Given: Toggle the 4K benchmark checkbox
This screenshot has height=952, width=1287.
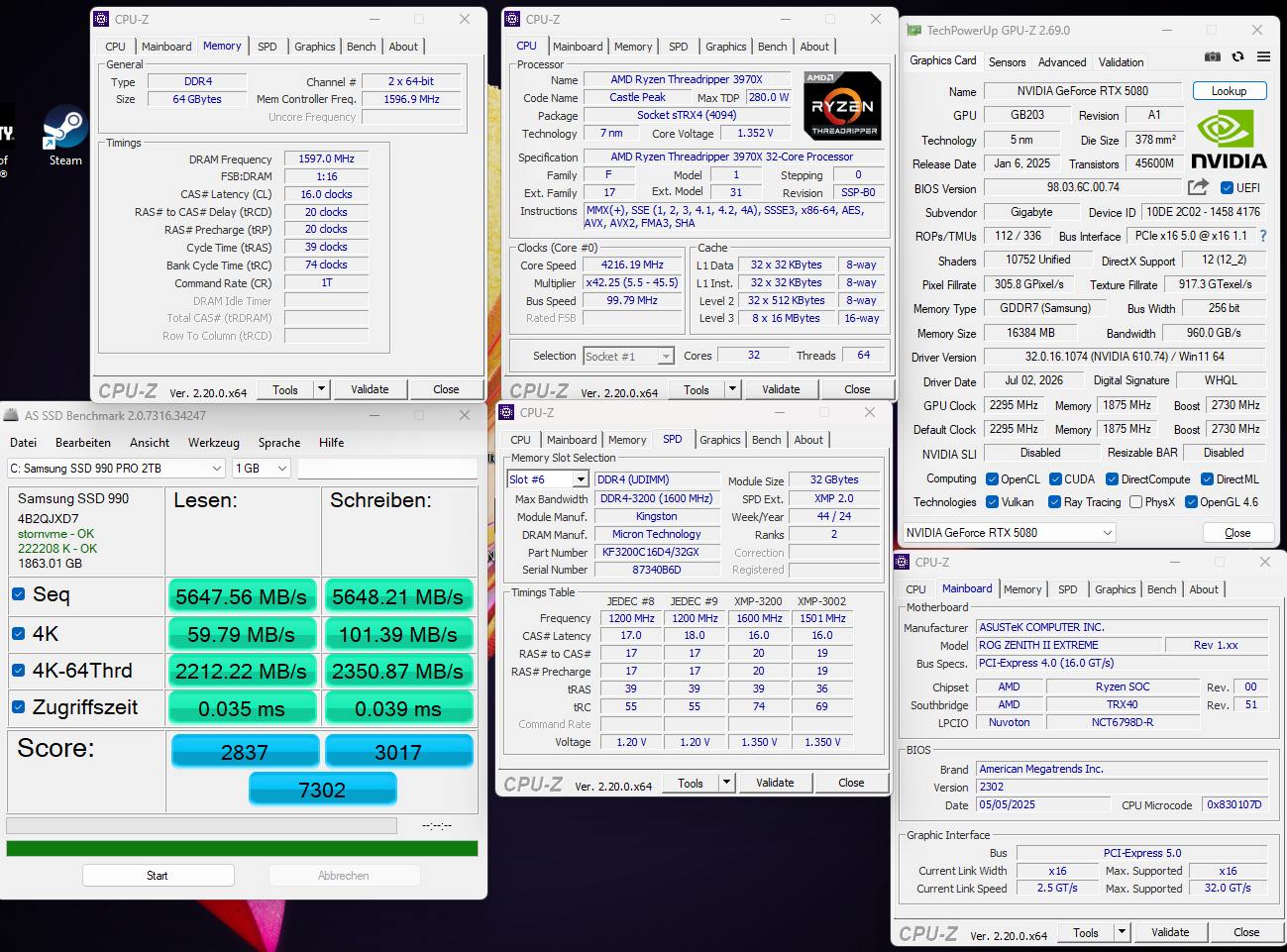Looking at the screenshot, I should pos(18,633).
